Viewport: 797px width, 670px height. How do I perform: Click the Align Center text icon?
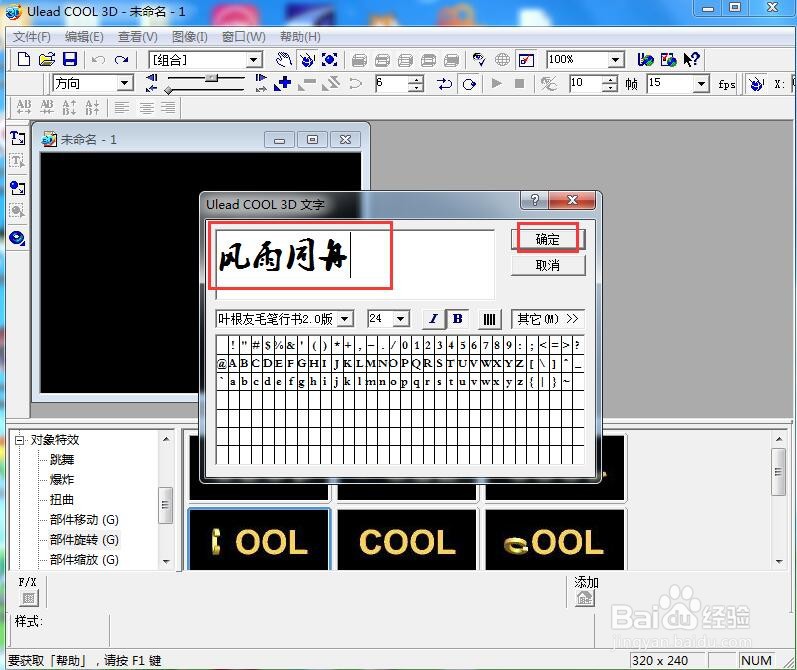(x=146, y=107)
